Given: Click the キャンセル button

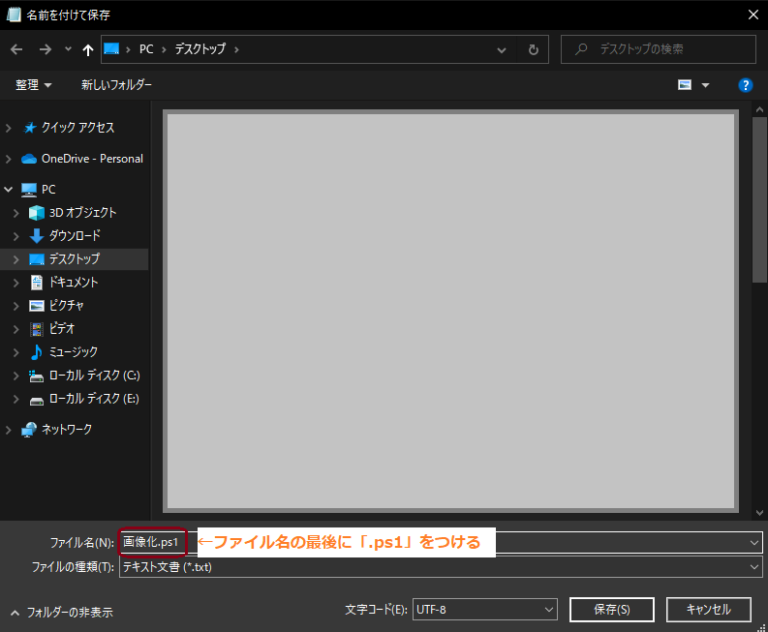Looking at the screenshot, I should [708, 609].
